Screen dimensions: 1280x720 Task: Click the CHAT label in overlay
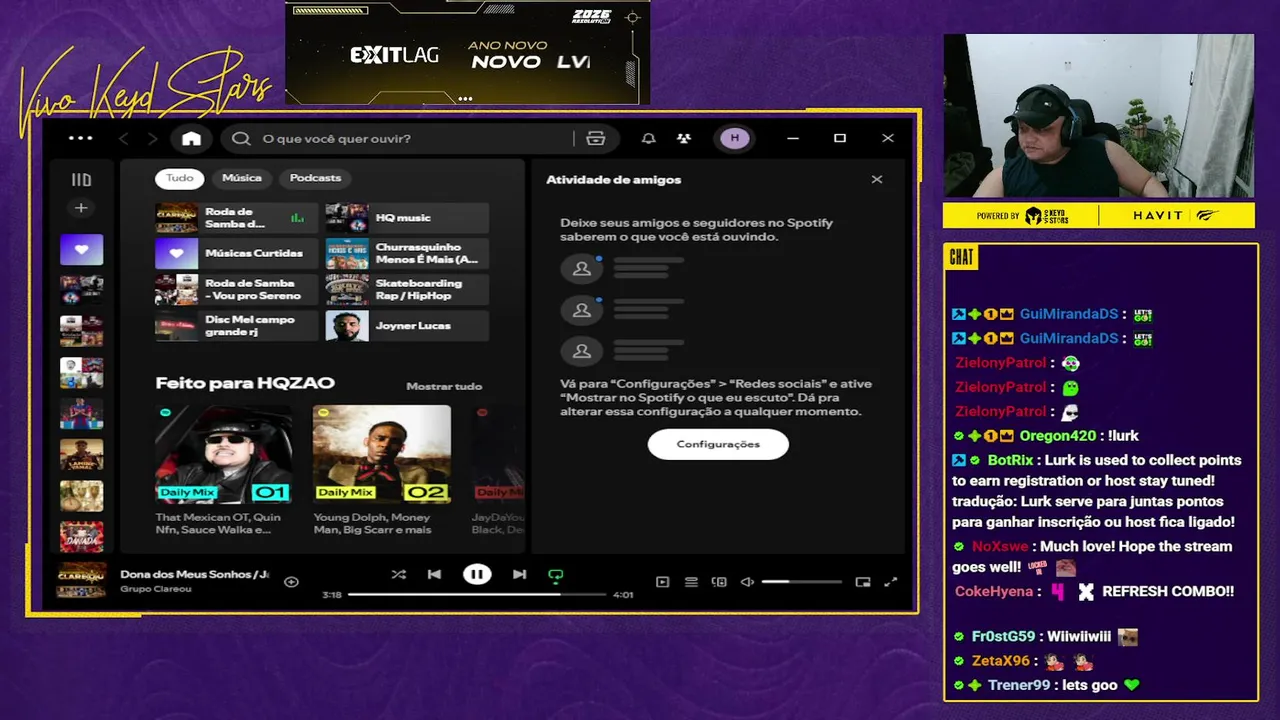pos(961,257)
